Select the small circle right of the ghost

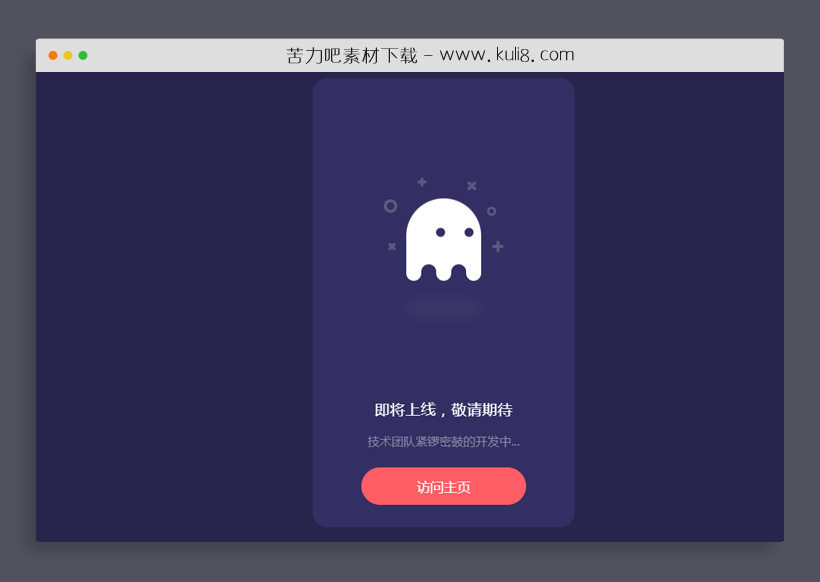[492, 211]
